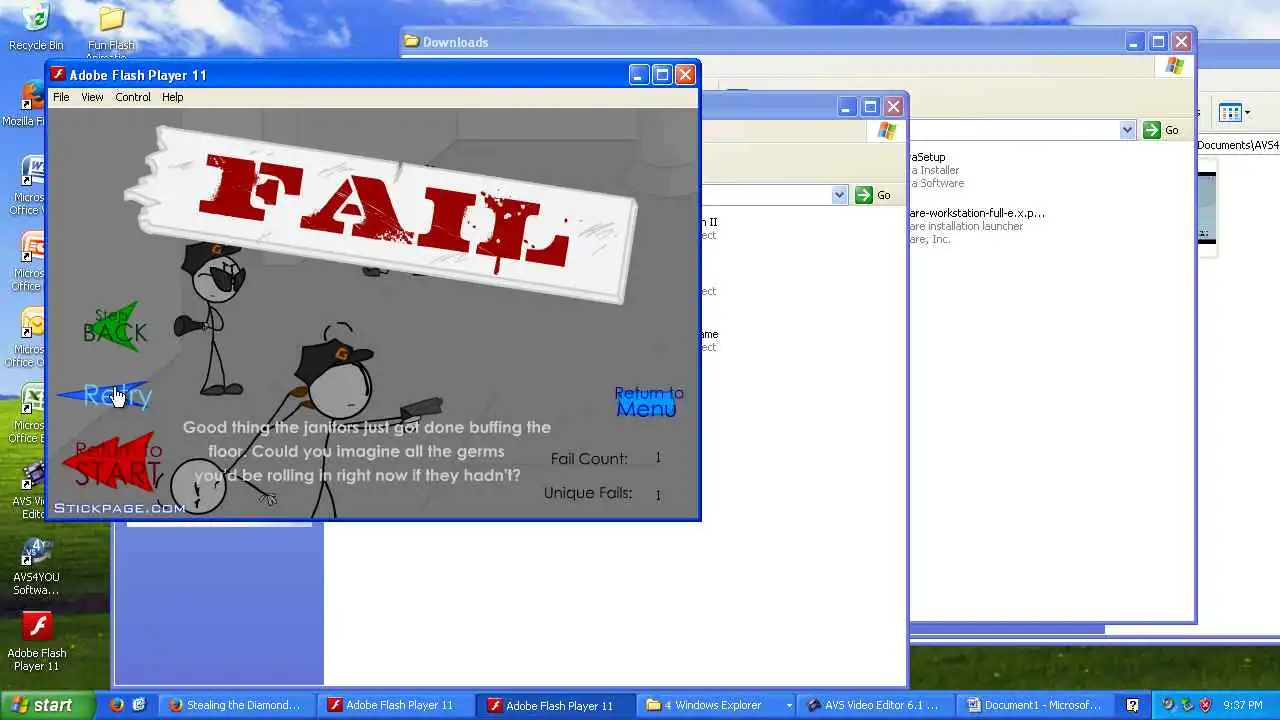This screenshot has height=720, width=1280.
Task: Open the Recycle Bin desktop icon
Action: pyautogui.click(x=35, y=26)
